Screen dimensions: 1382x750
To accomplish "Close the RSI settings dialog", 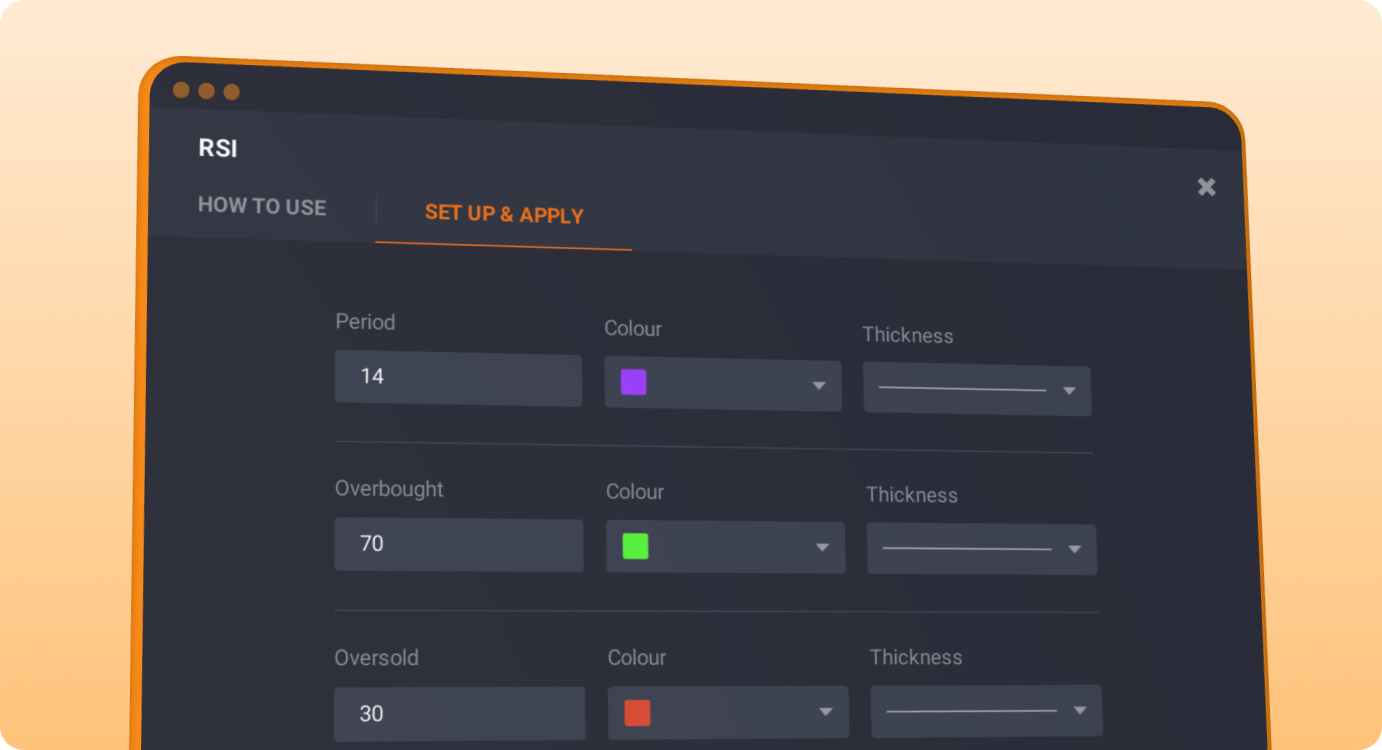I will [x=1206, y=187].
